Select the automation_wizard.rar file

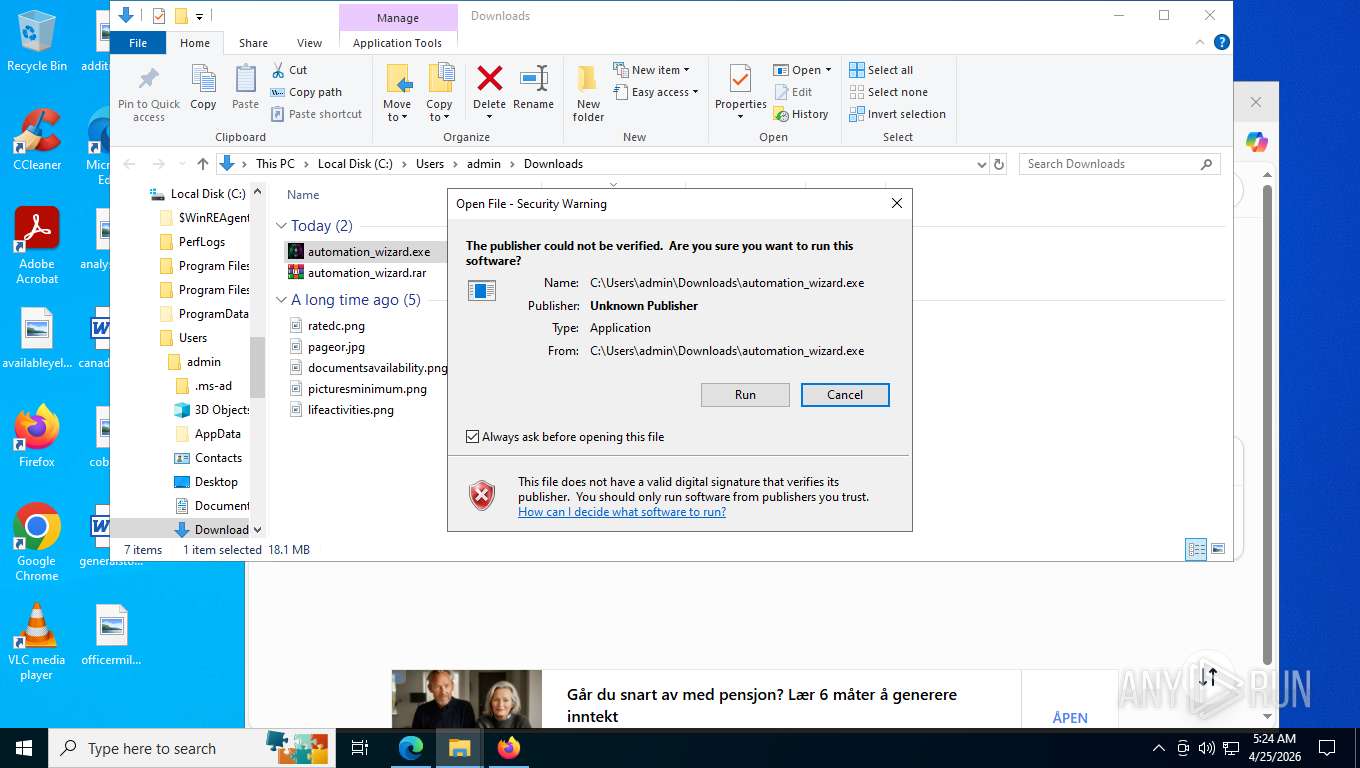[367, 272]
